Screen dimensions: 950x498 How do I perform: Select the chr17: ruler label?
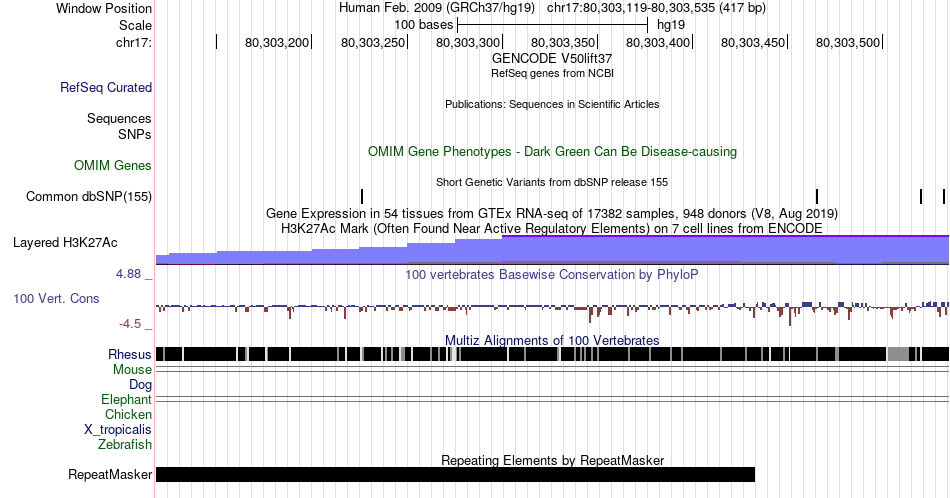coord(133,42)
